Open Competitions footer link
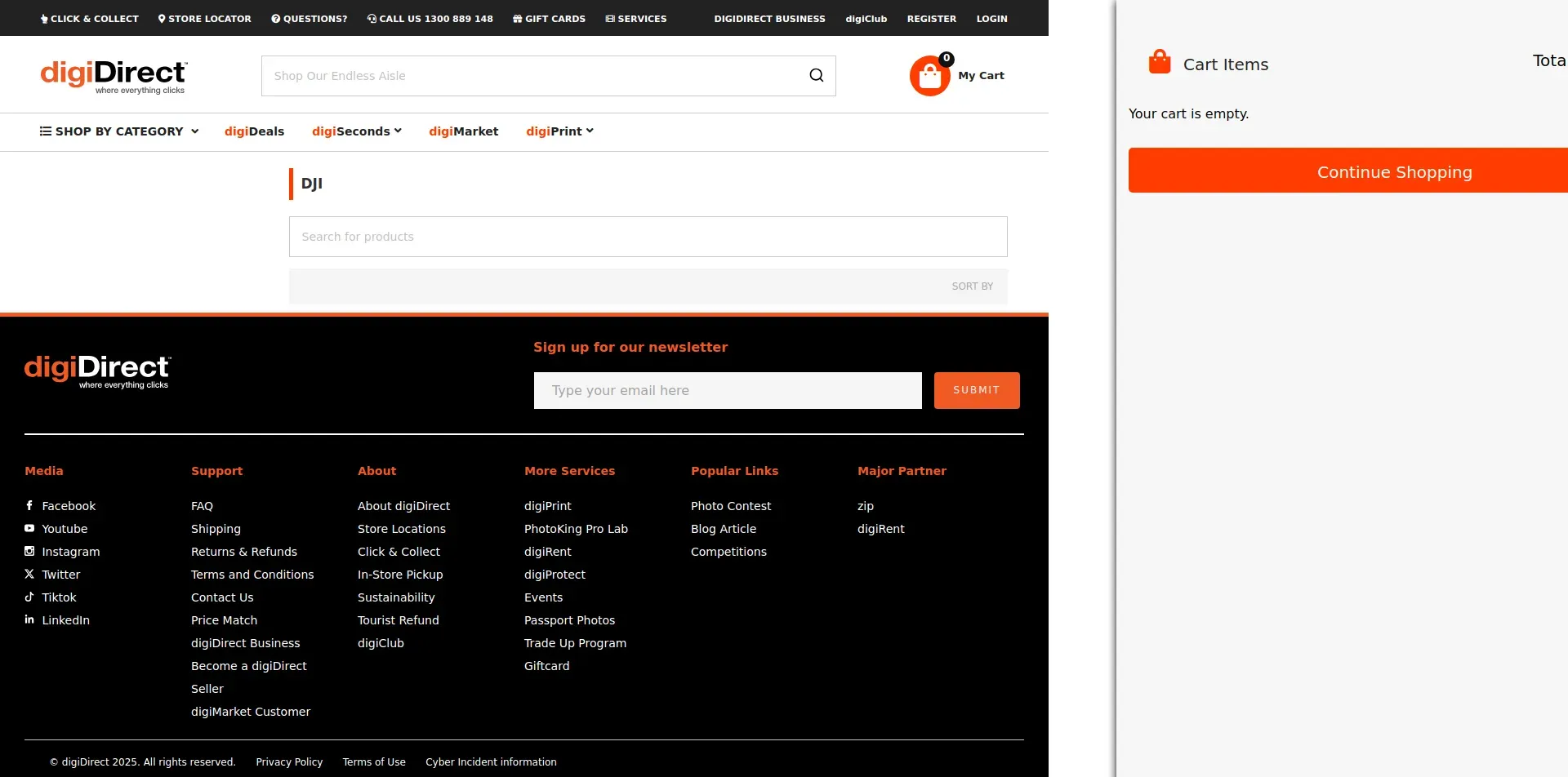Screen dimensions: 1568x777 [x=728, y=552]
